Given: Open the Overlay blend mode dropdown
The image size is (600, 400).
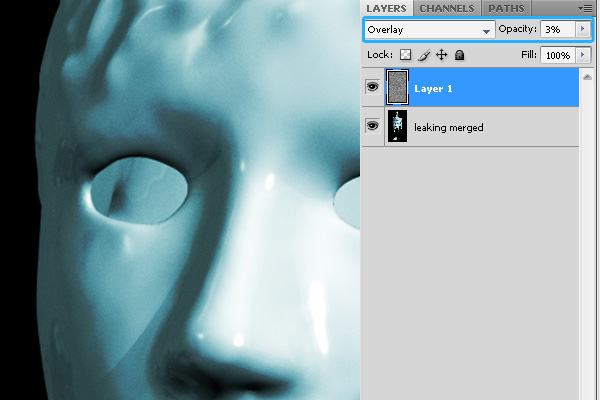Looking at the screenshot, I should tap(429, 30).
